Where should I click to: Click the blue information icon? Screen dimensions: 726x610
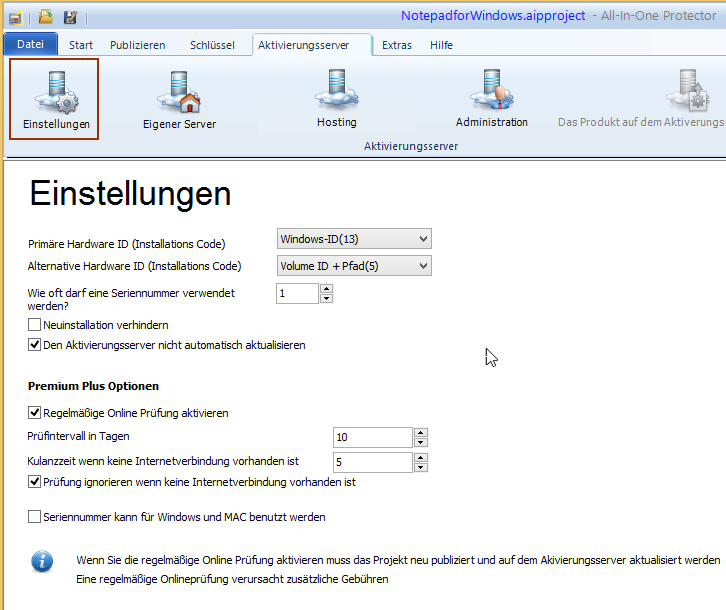coord(41,560)
